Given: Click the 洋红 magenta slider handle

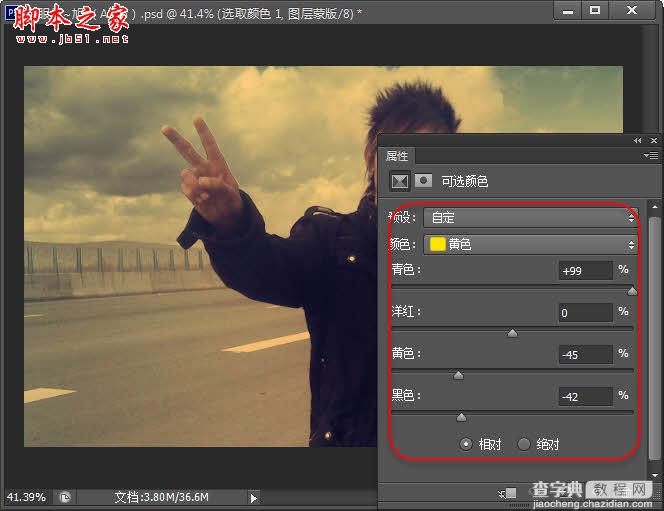Looking at the screenshot, I should 512,334.
